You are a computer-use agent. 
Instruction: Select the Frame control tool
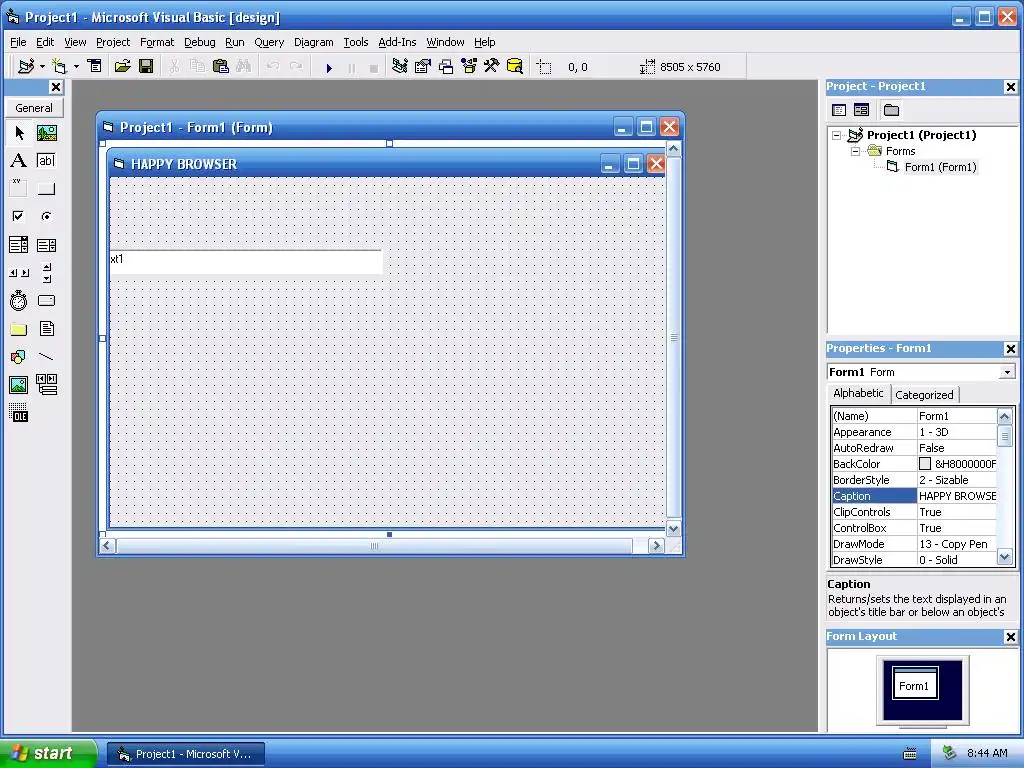tap(18, 189)
